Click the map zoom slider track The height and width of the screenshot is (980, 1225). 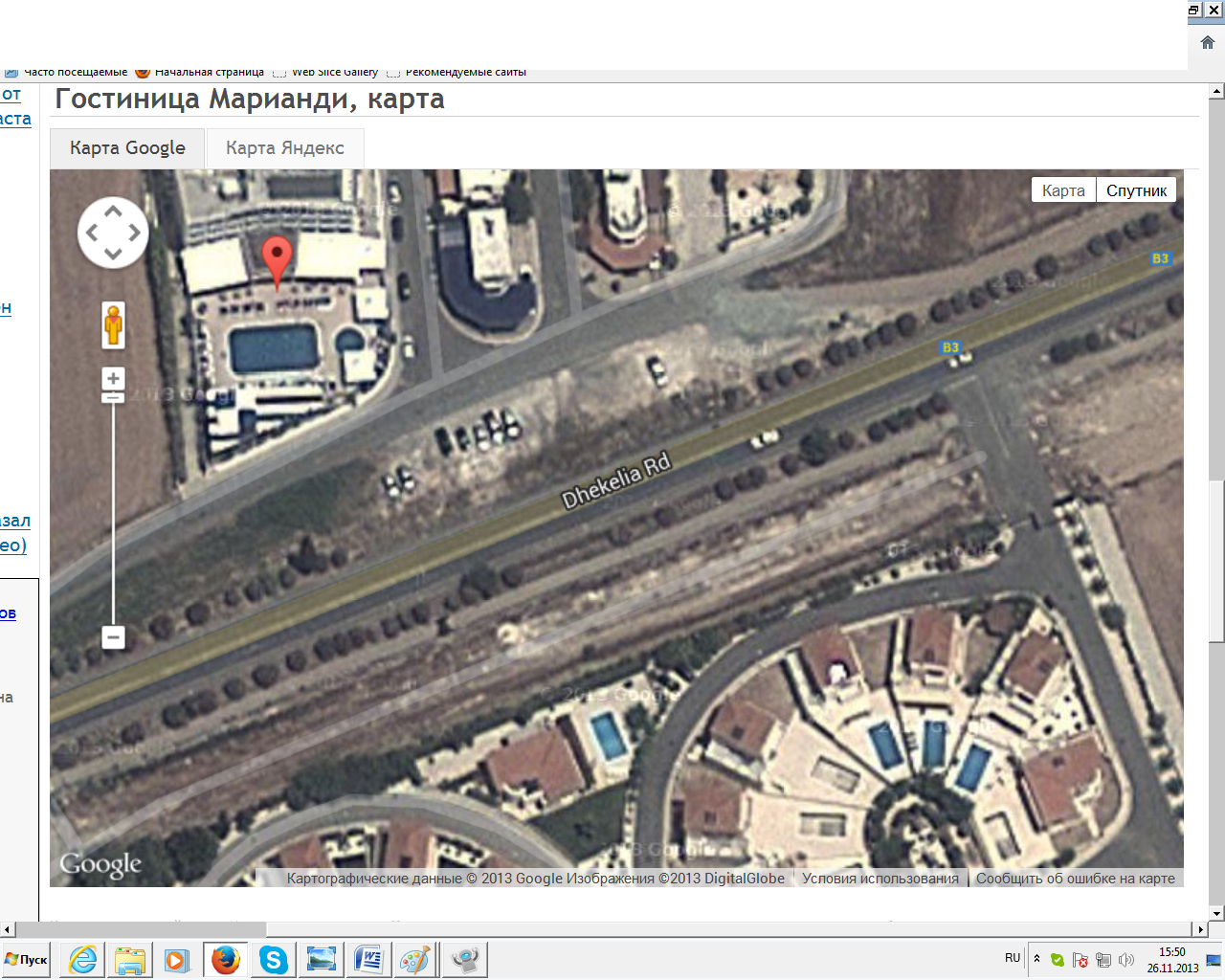coord(113,517)
